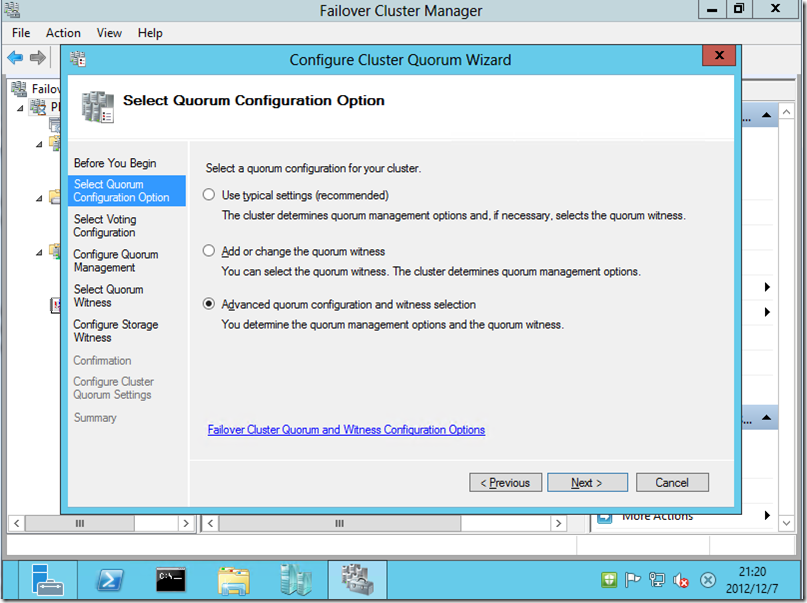Screen dimensions: 807x603
Task: Click the network tray icon
Action: point(657,580)
